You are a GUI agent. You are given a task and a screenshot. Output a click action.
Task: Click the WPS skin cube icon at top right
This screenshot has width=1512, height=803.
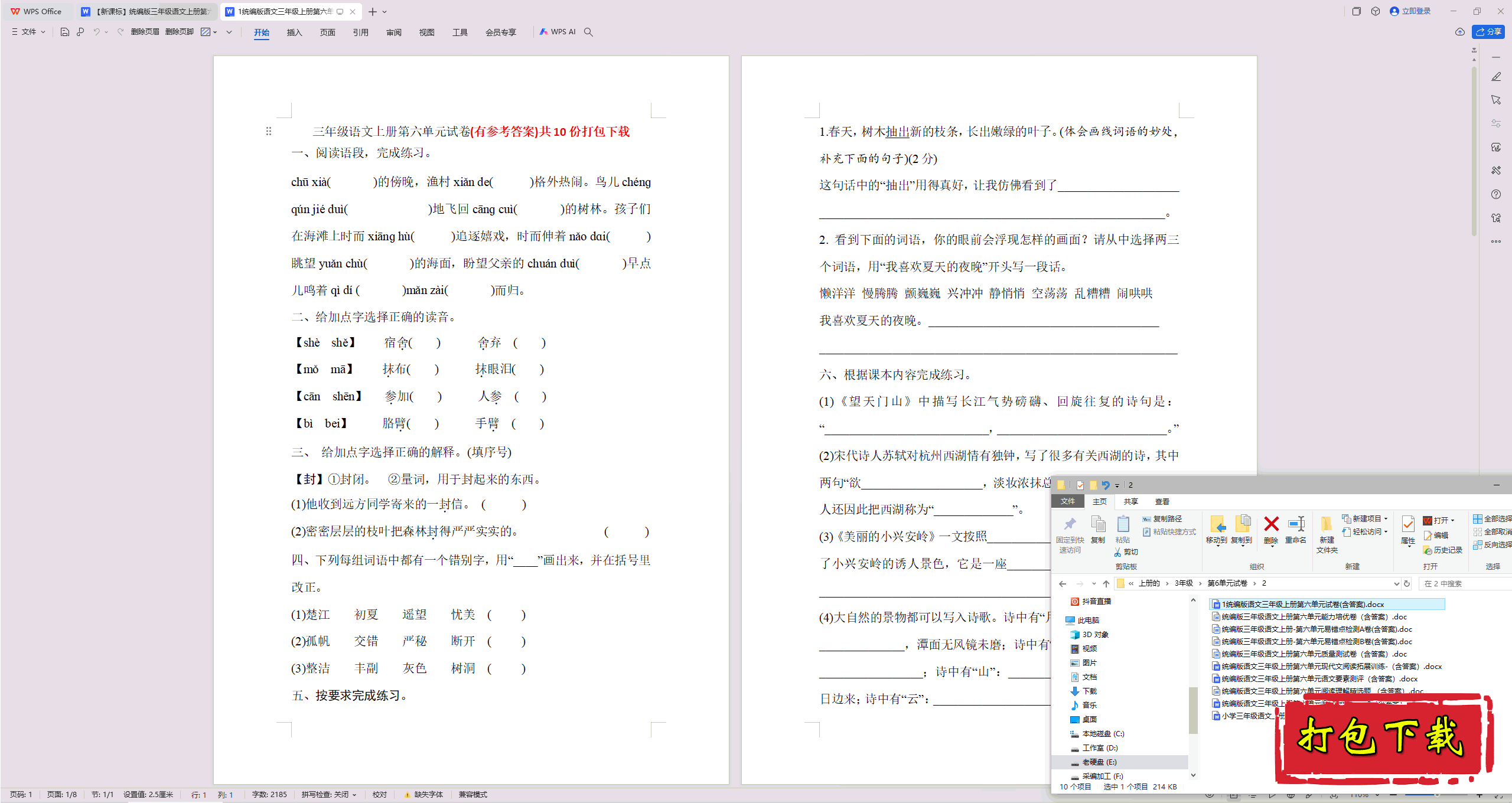click(x=1376, y=11)
